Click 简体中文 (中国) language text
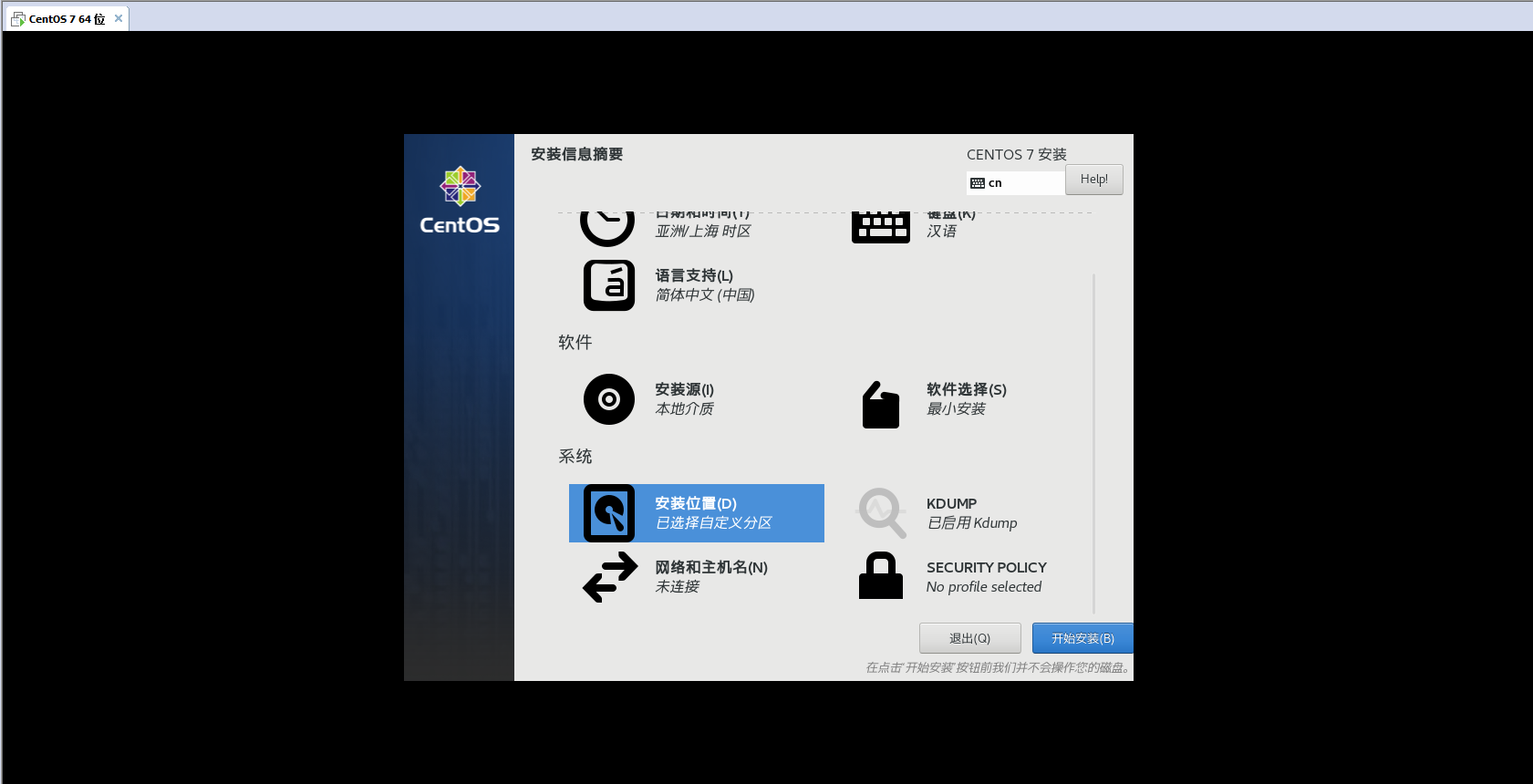 click(705, 295)
